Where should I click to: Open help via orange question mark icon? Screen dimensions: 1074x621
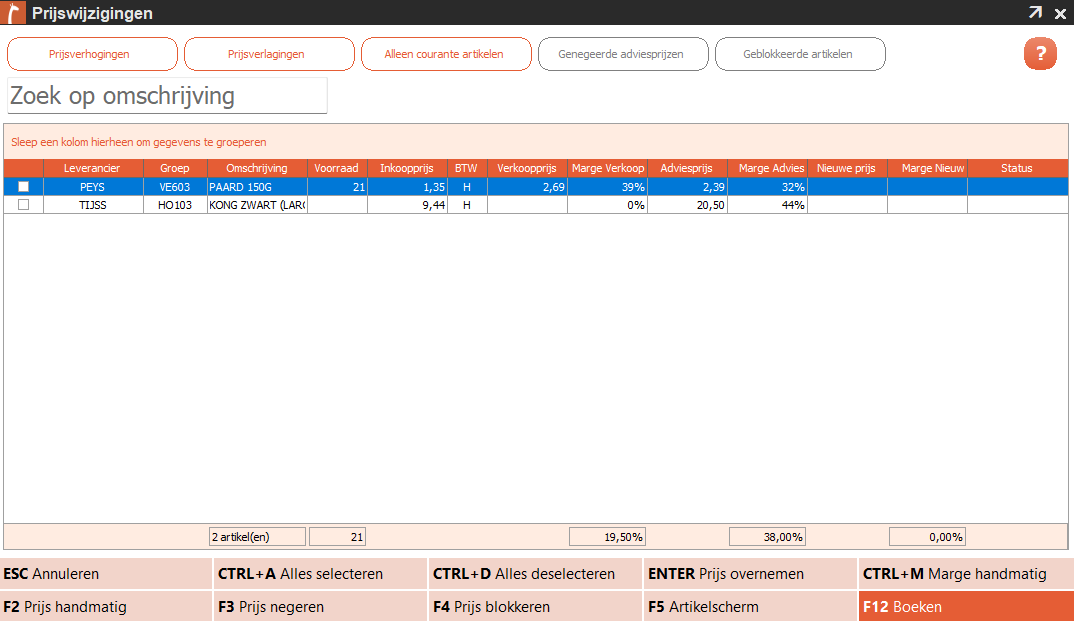[1040, 53]
